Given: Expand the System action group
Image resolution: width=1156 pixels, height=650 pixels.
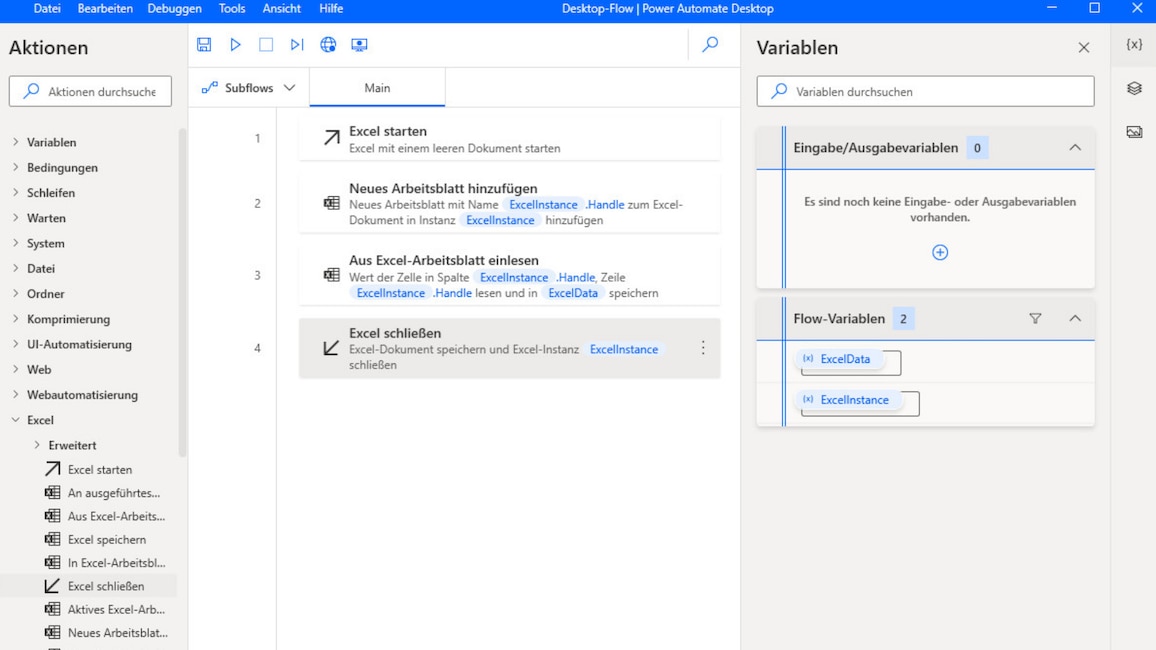Looking at the screenshot, I should 15,242.
